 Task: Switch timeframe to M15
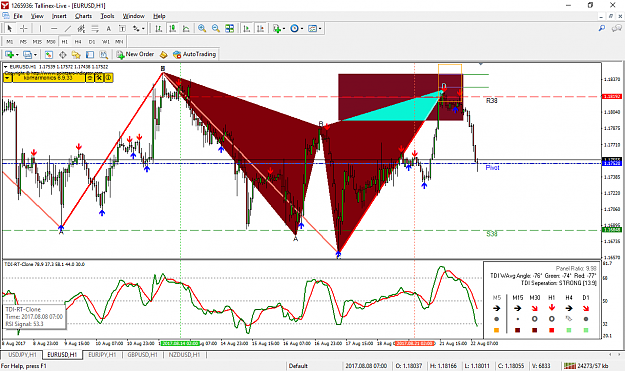pyautogui.click(x=37, y=41)
